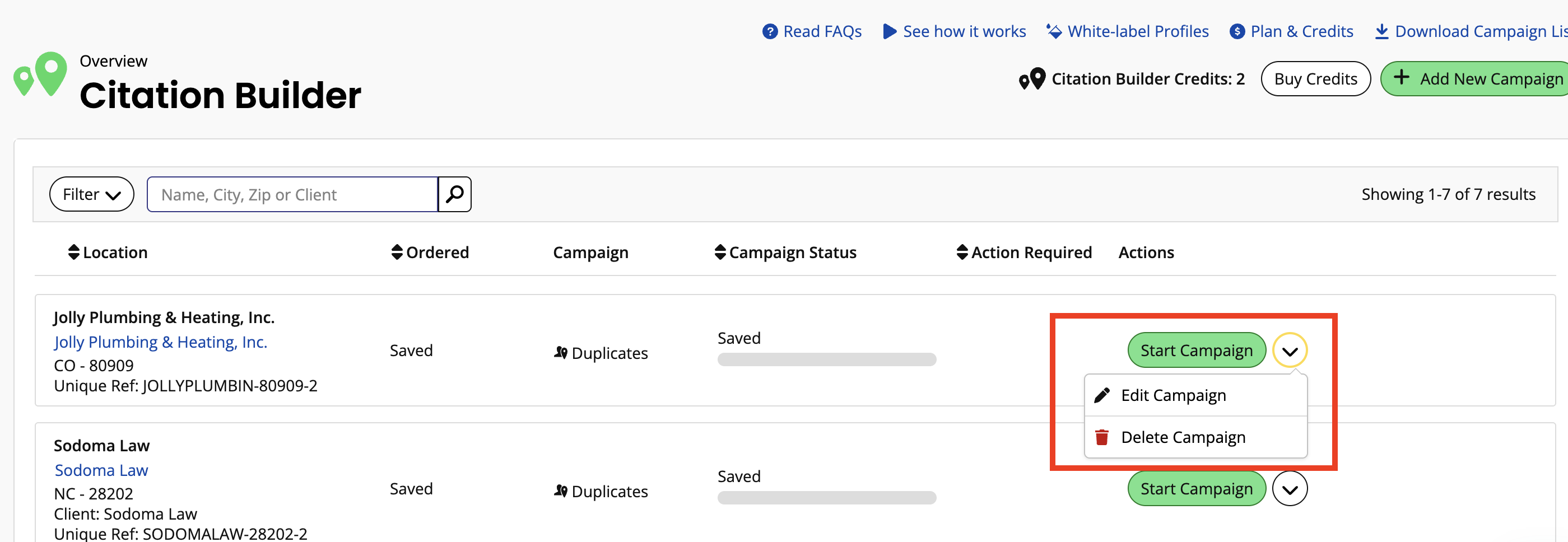Click the question mark icon beside Read FAQs
Viewport: 1568px width, 542px height.
[769, 31]
